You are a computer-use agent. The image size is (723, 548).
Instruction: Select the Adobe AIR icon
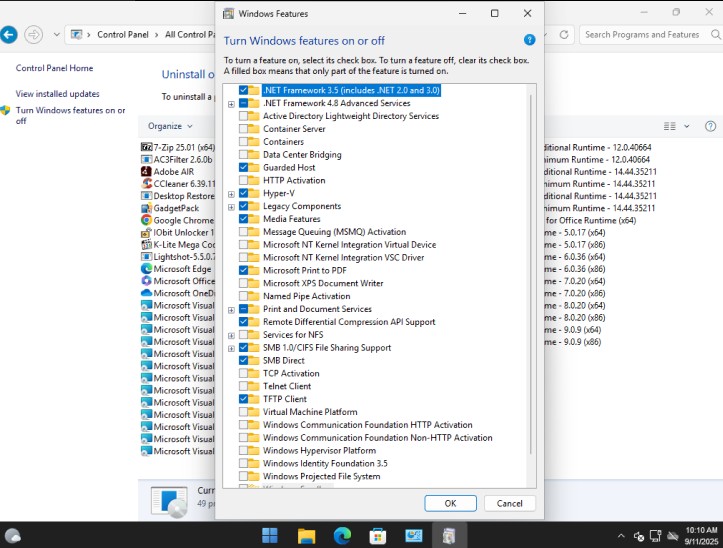[x=146, y=172]
